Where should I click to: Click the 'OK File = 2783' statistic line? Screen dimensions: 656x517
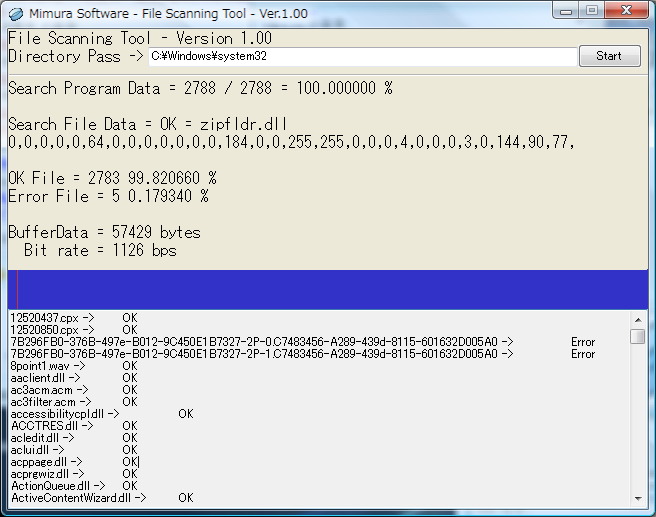click(x=112, y=178)
